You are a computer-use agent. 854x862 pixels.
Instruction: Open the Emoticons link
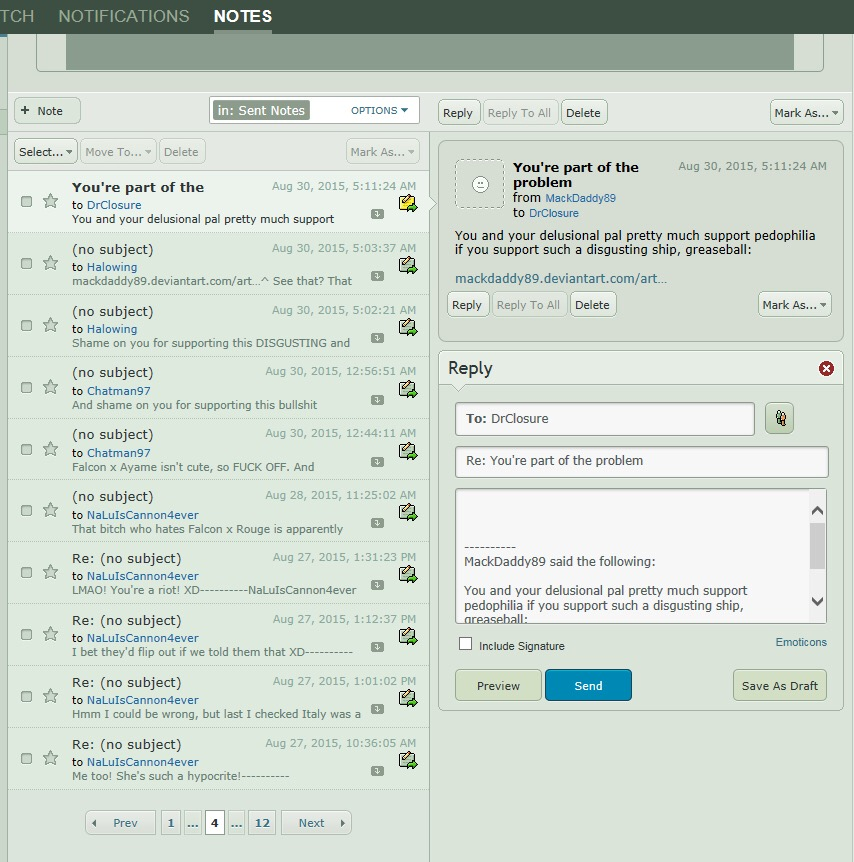[x=801, y=642]
